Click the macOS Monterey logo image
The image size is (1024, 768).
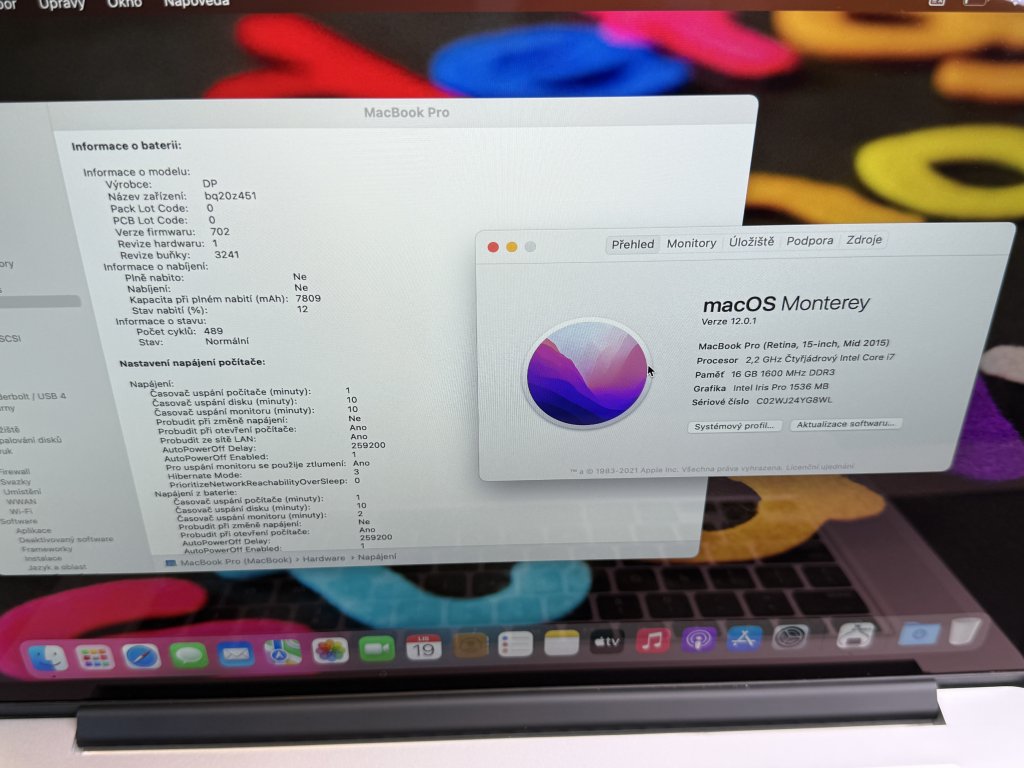[x=587, y=373]
